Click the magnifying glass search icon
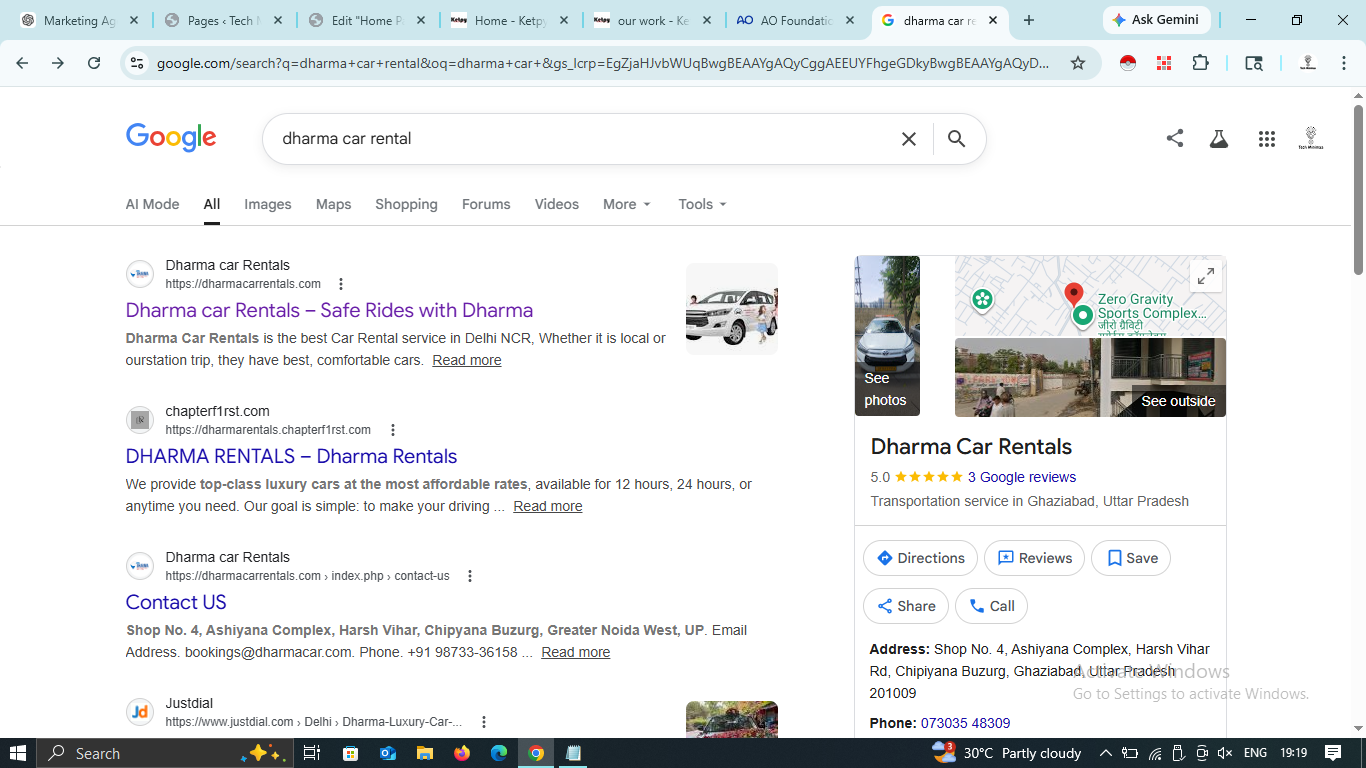Image resolution: width=1366 pixels, height=768 pixels. [956, 139]
